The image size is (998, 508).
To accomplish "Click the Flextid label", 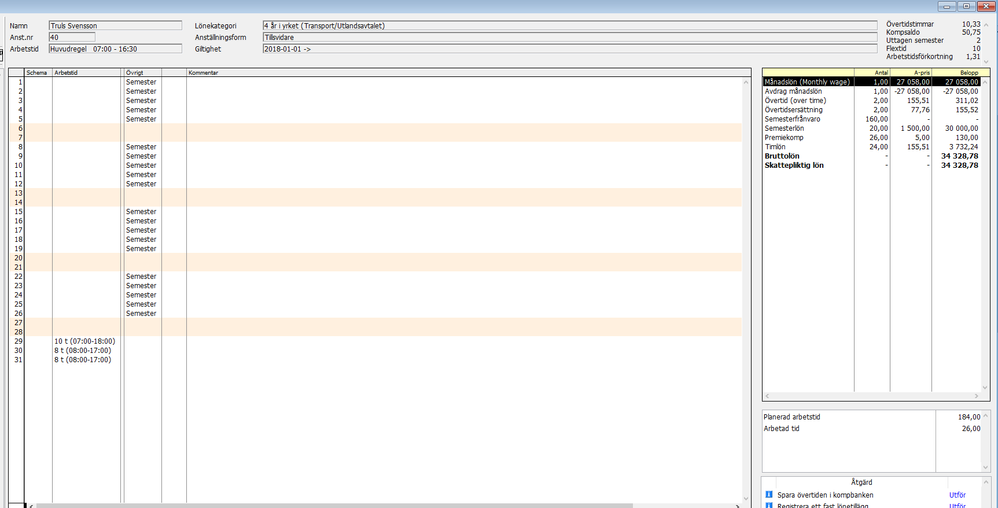I will 896,48.
